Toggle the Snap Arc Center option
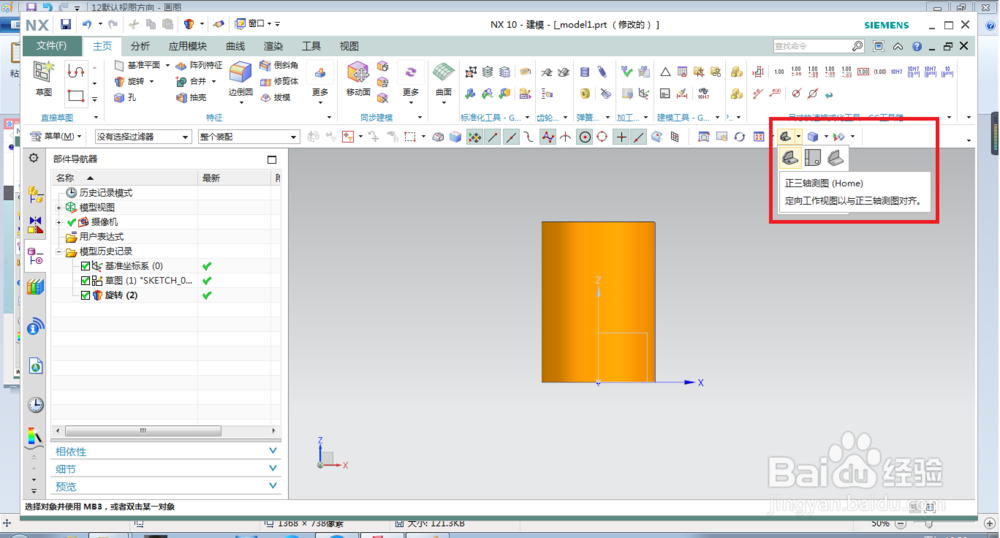This screenshot has width=1000, height=538. tap(585, 136)
